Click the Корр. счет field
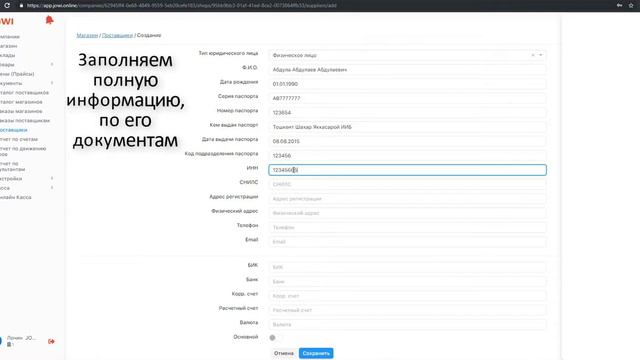 click(407, 296)
